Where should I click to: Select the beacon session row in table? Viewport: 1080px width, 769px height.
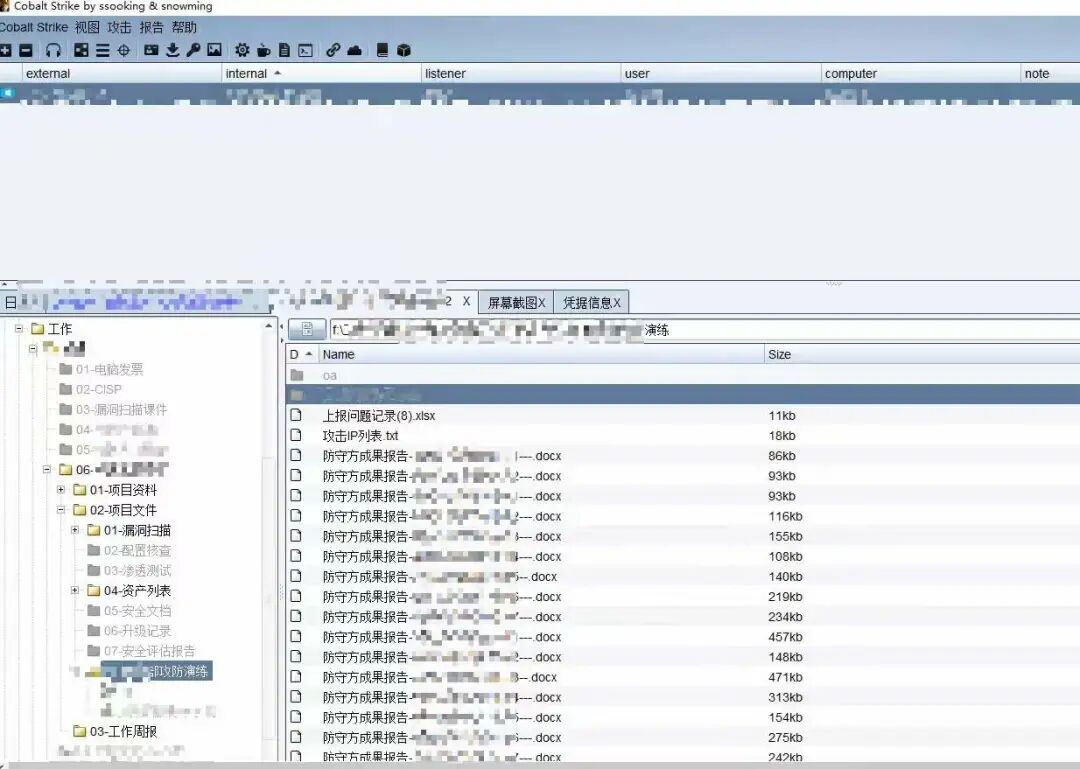coord(540,94)
